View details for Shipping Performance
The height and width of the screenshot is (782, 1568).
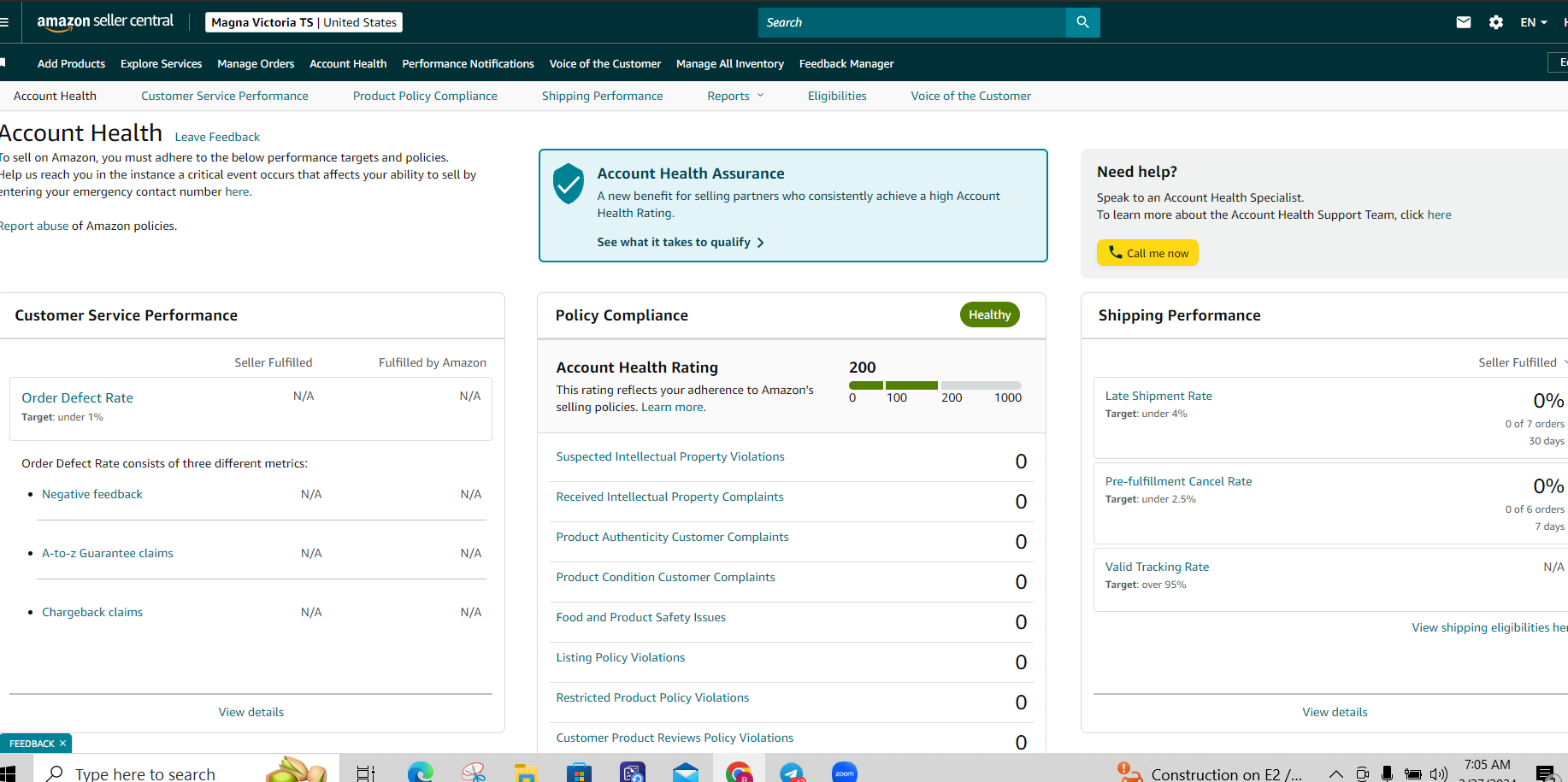pyautogui.click(x=1335, y=712)
